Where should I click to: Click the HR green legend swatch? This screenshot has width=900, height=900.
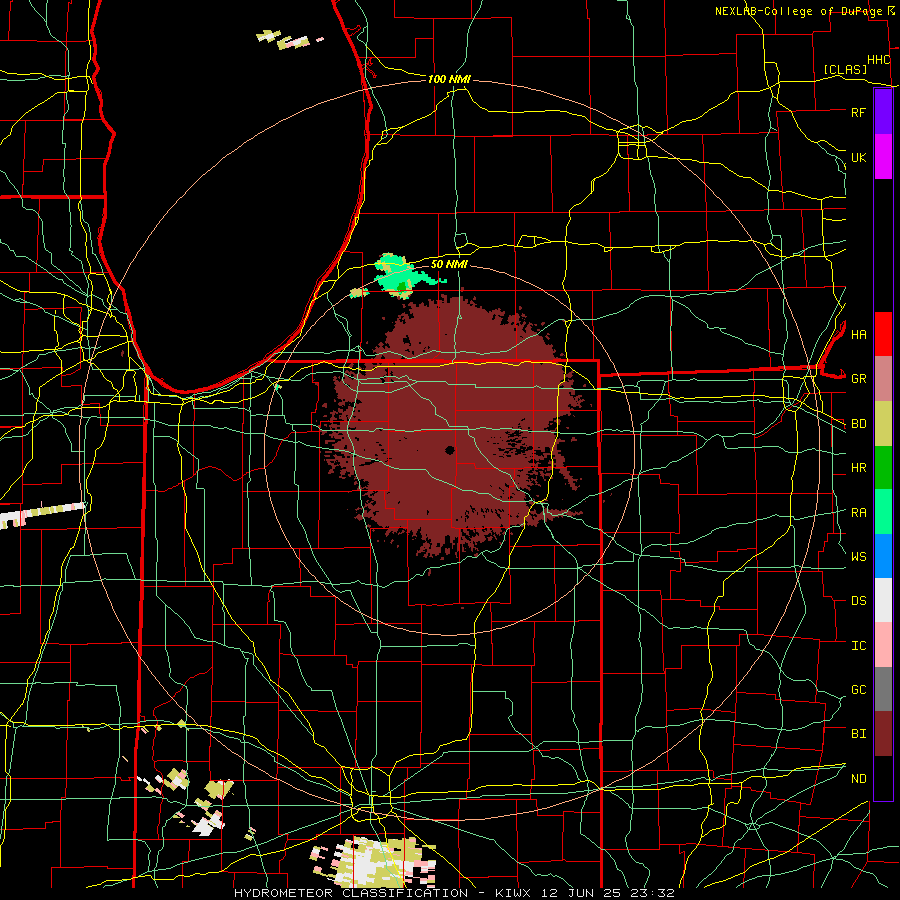click(x=883, y=468)
